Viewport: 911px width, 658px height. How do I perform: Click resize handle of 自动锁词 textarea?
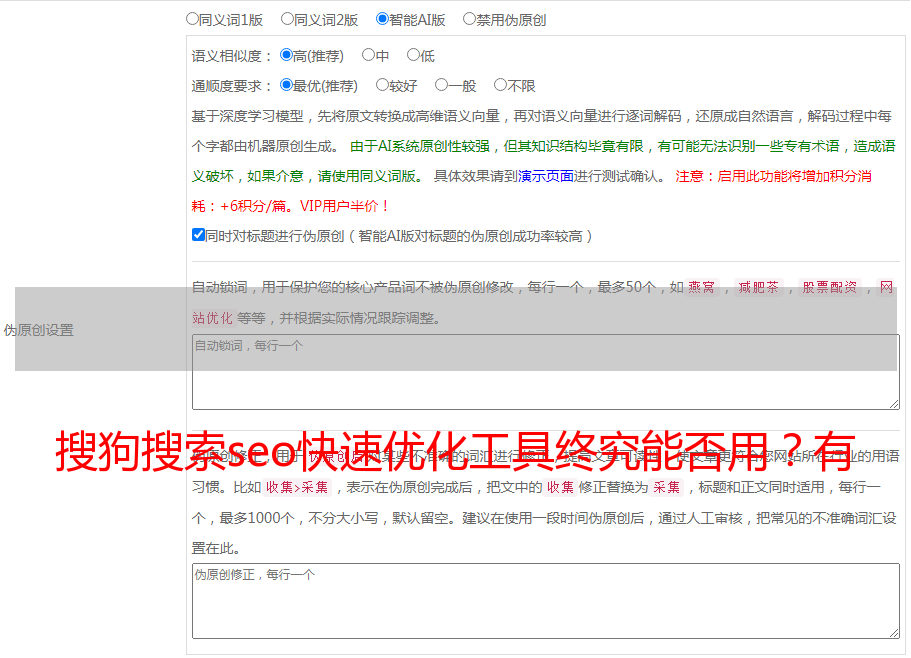[x=894, y=404]
